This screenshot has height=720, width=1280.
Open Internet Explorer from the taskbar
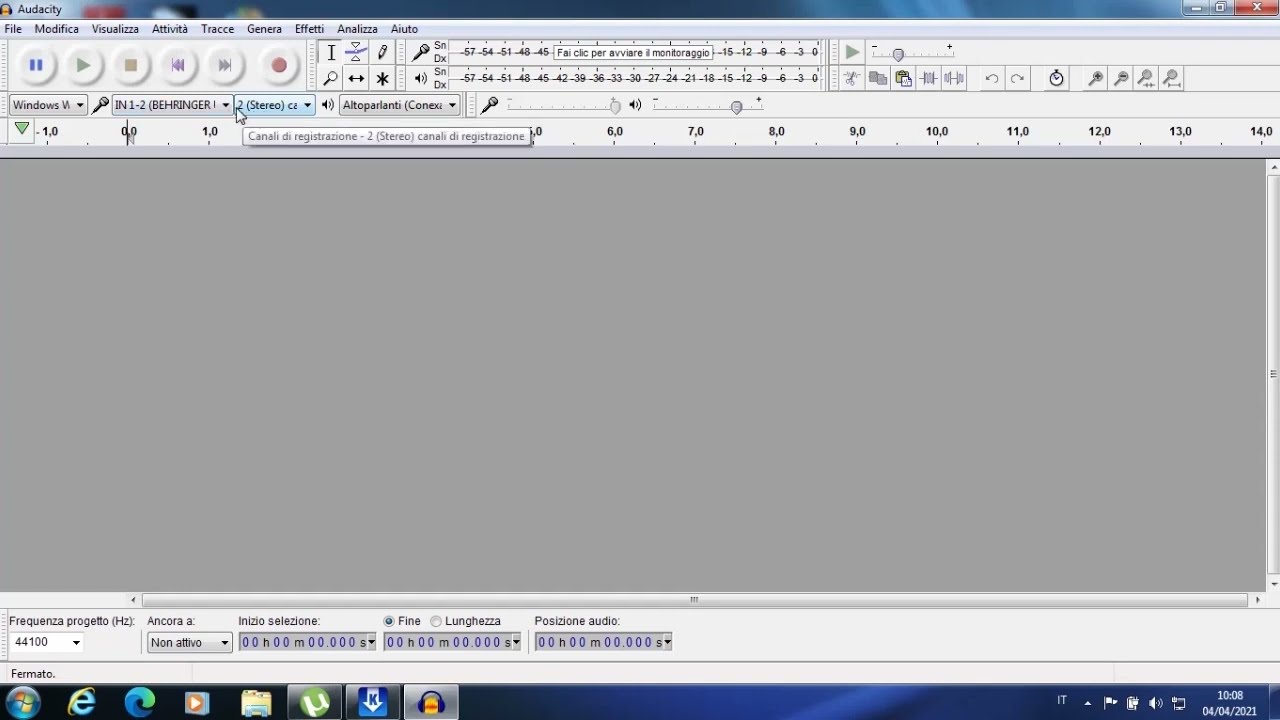point(81,703)
